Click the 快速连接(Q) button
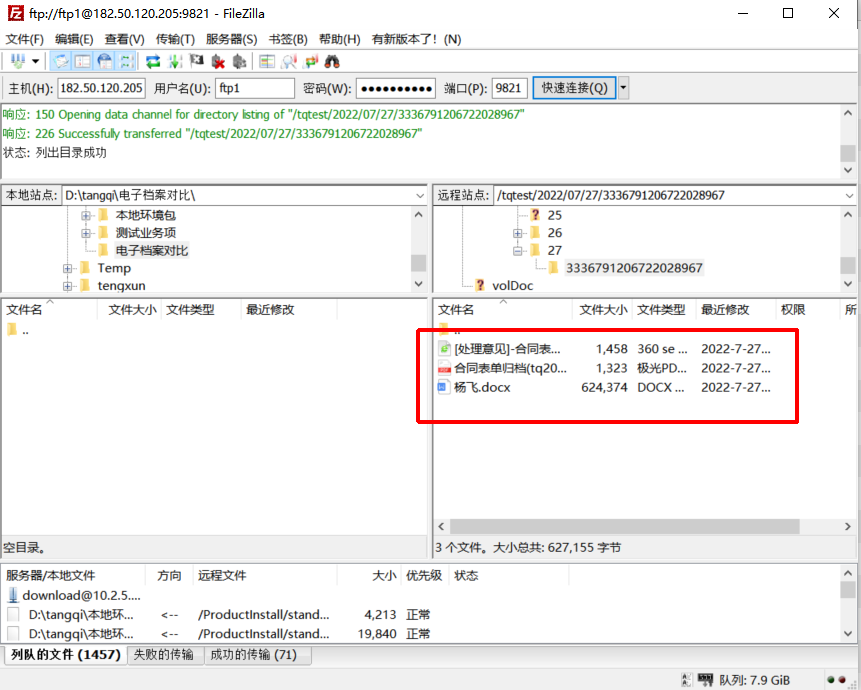Viewport: 861px width, 690px height. pos(574,88)
